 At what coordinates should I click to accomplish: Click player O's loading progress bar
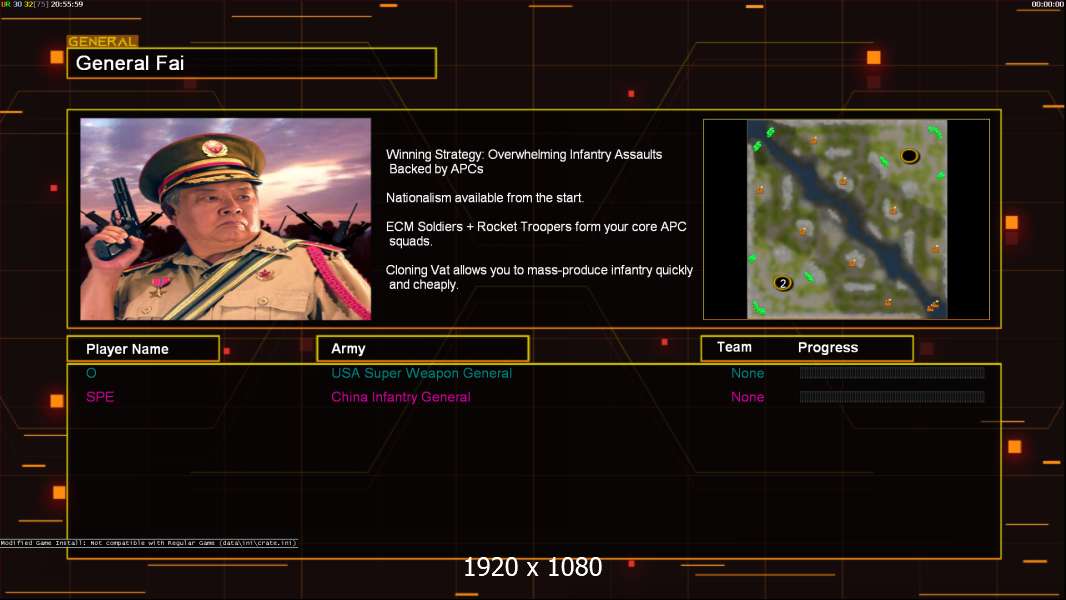[x=892, y=372]
